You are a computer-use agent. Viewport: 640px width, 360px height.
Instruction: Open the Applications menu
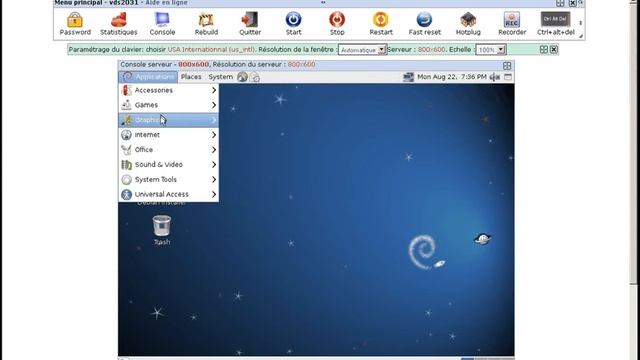(x=148, y=77)
